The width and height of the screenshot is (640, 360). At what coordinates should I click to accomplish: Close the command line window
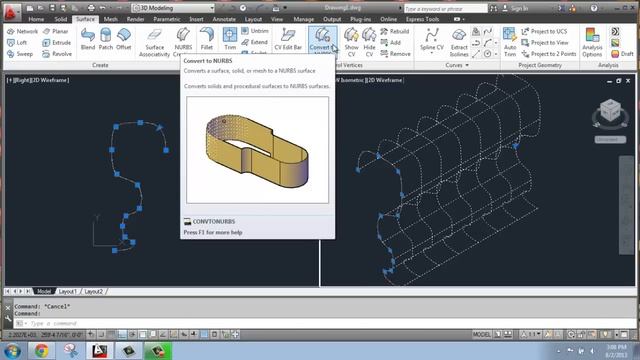(8, 308)
